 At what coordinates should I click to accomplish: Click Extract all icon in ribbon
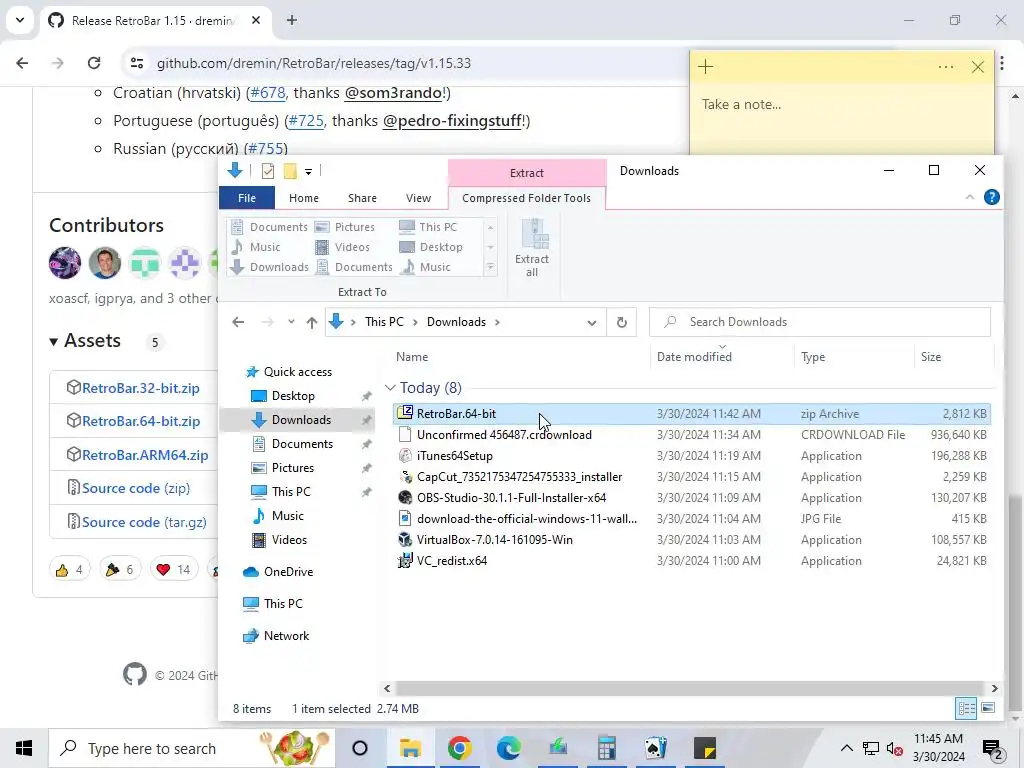click(532, 248)
